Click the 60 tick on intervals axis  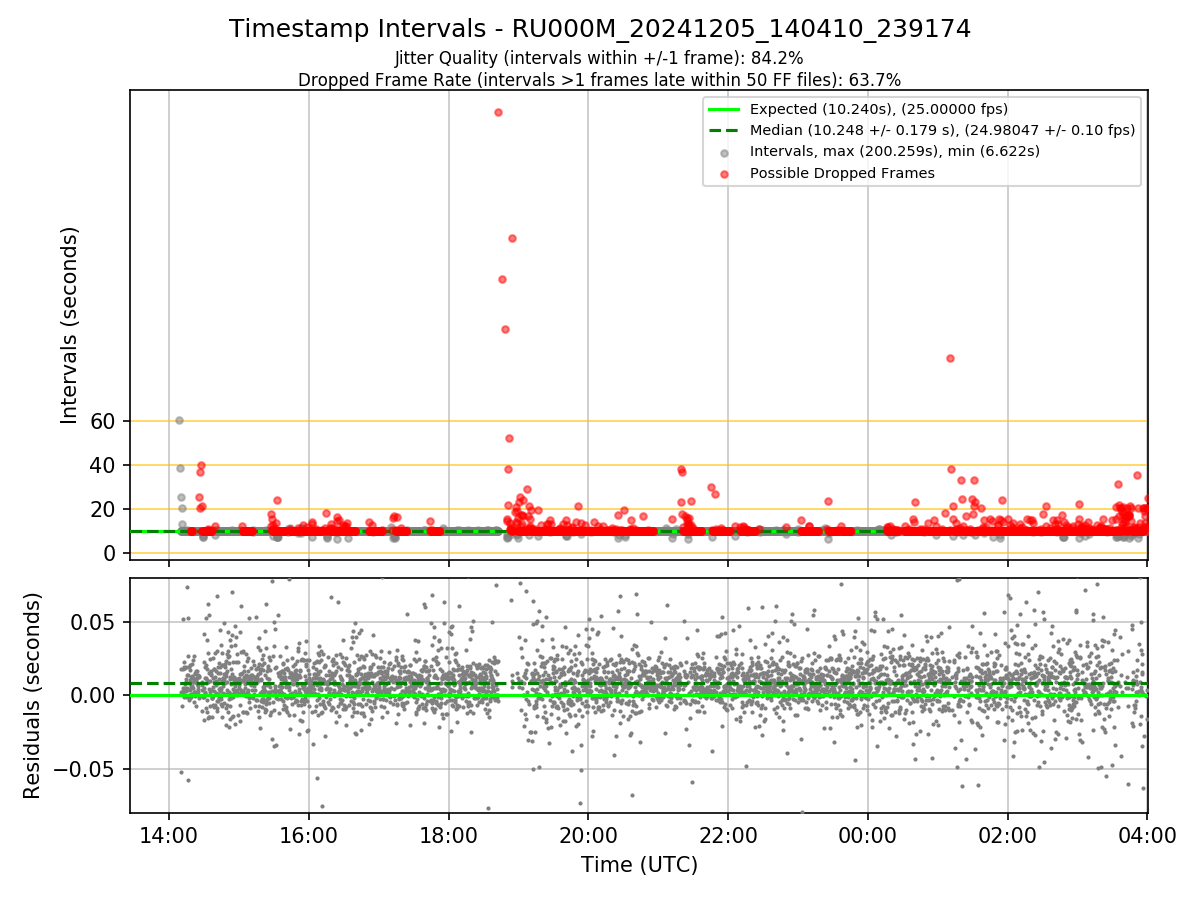coord(105,421)
